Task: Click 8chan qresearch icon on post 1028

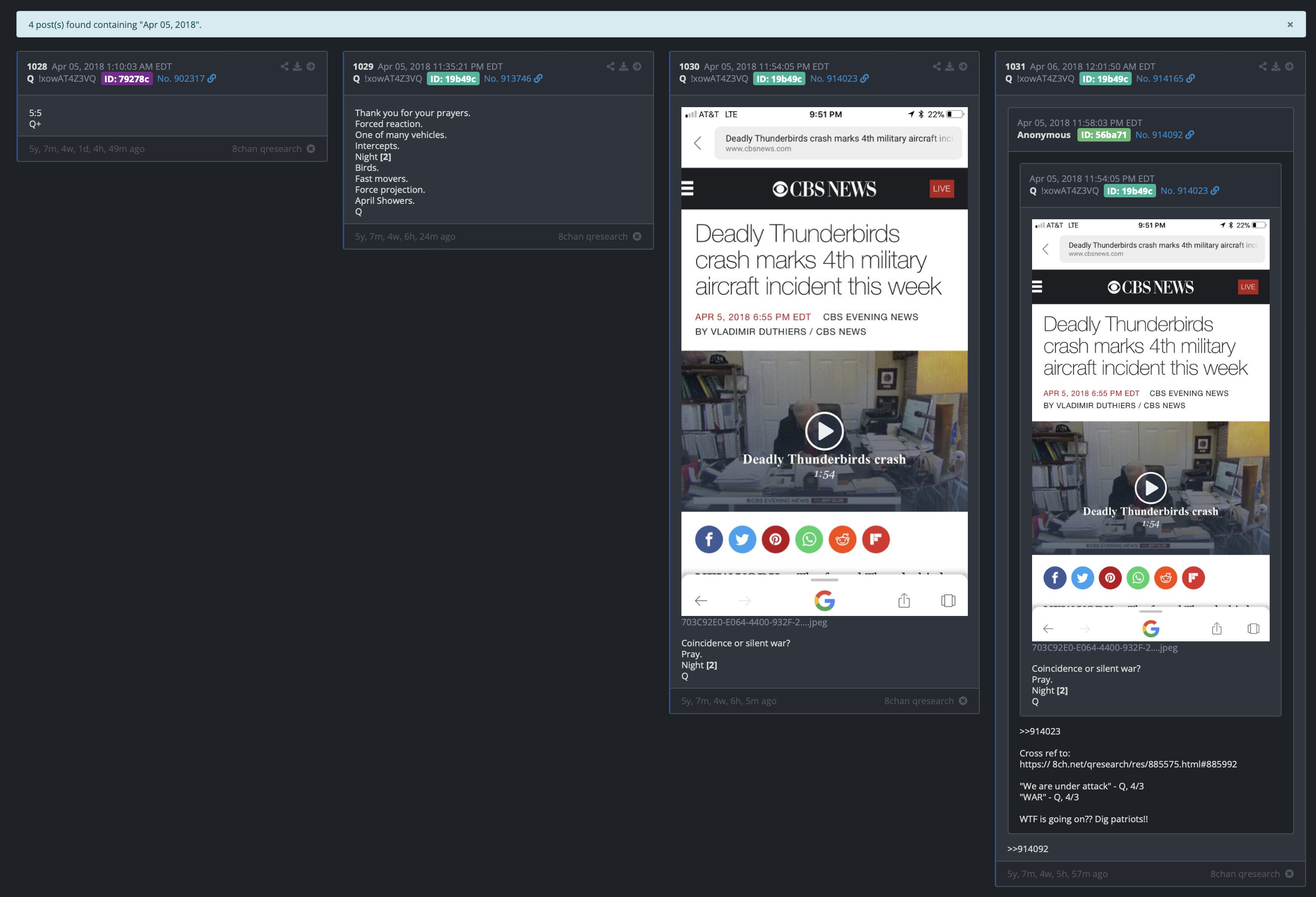Action: tap(311, 149)
